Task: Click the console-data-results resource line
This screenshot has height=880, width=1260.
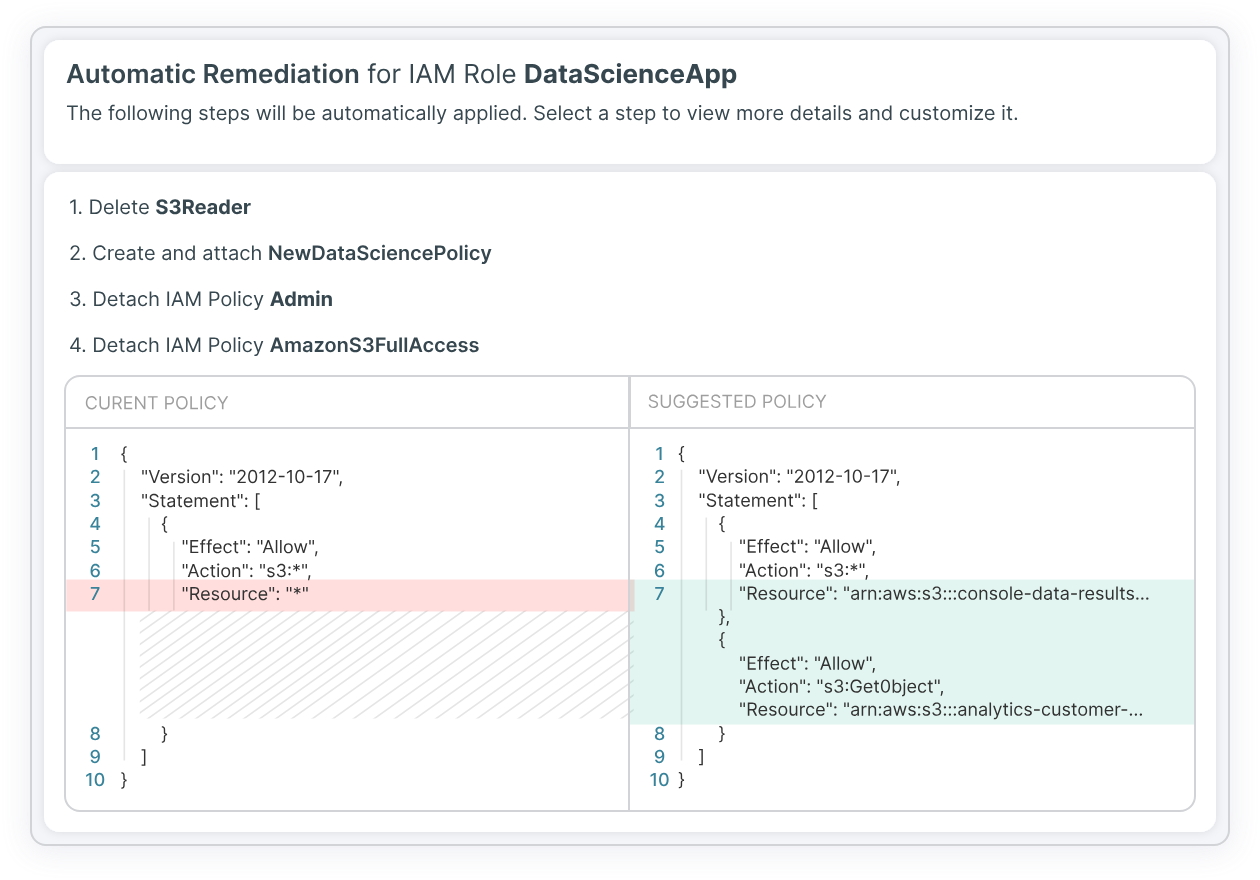Action: coord(944,594)
